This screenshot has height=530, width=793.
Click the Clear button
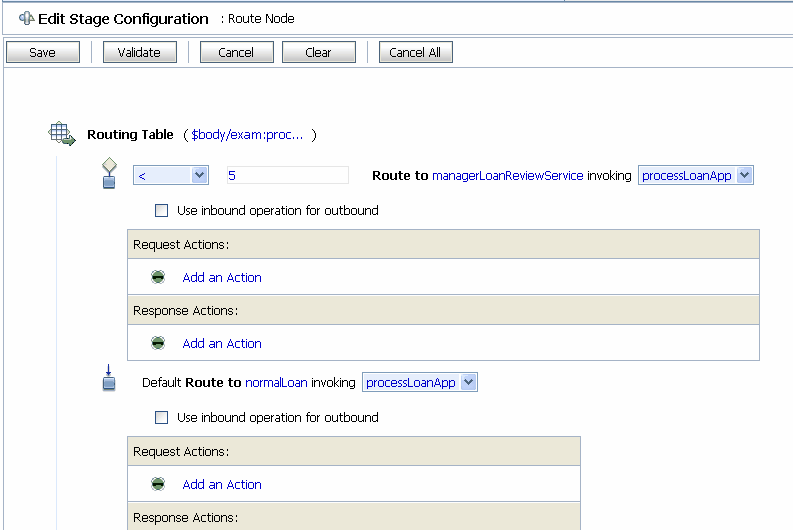pos(319,52)
